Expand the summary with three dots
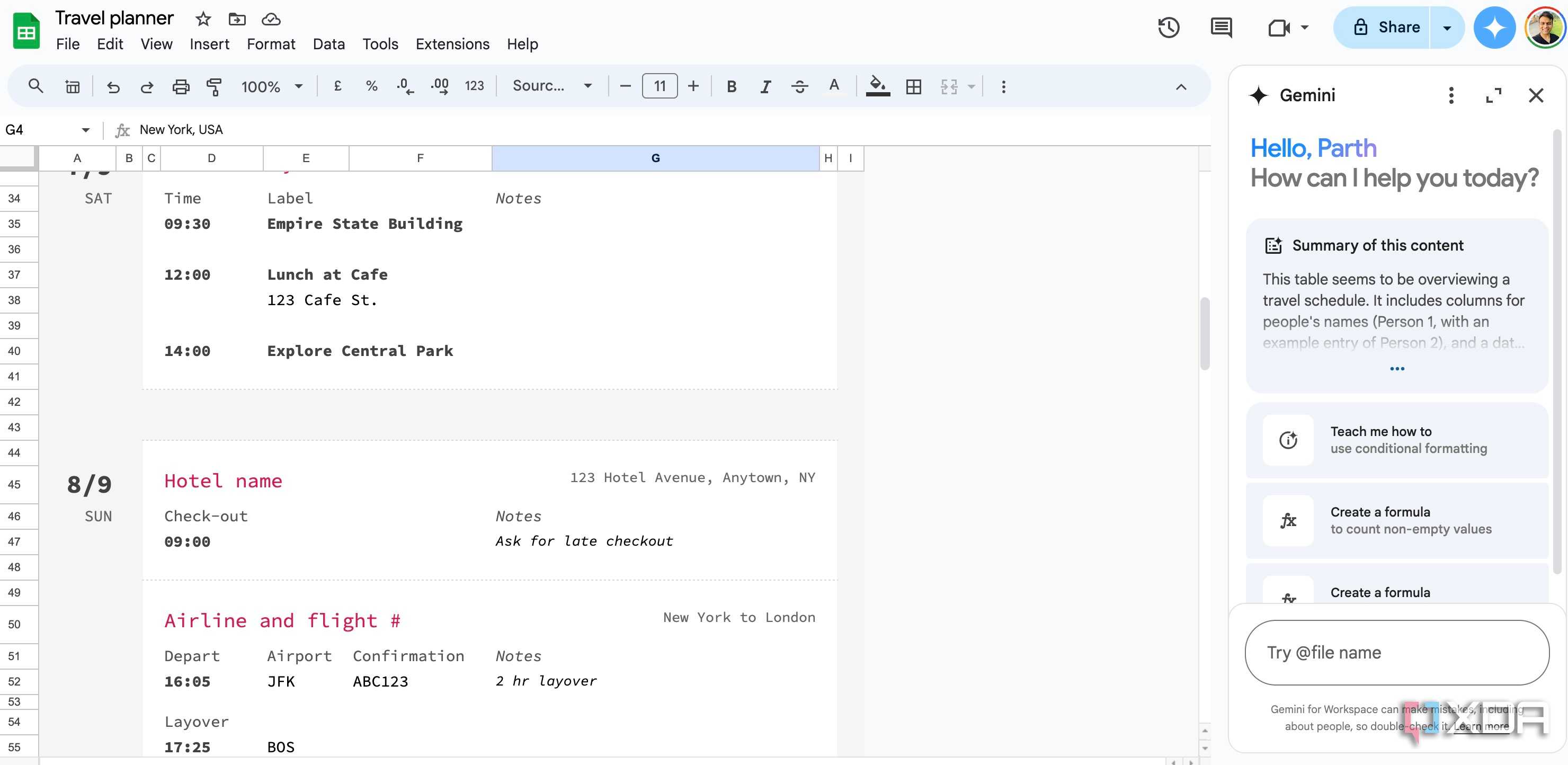Viewport: 1568px width, 765px height. pos(1397,369)
